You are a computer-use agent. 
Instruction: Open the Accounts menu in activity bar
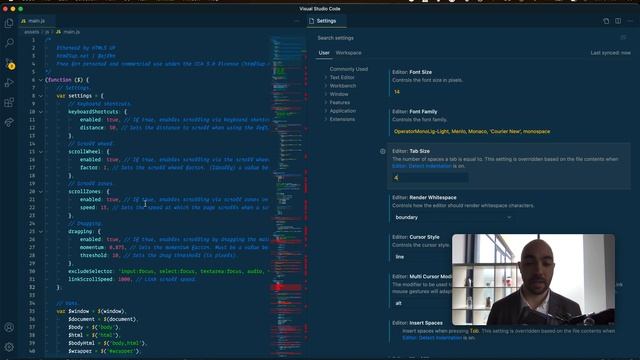pos(9,327)
